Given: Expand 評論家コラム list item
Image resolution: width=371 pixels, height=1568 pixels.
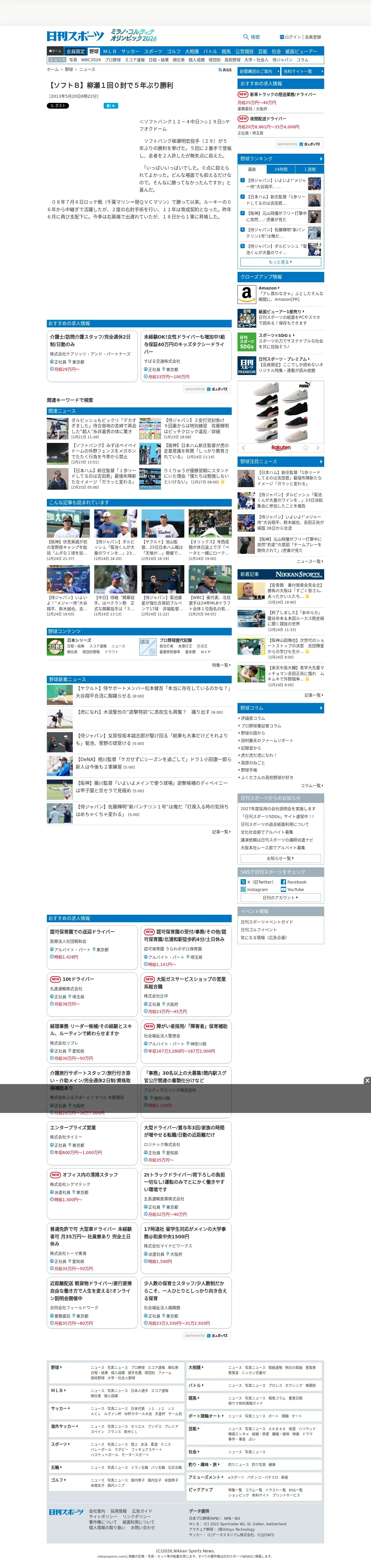Looking at the screenshot, I should point(252,718).
